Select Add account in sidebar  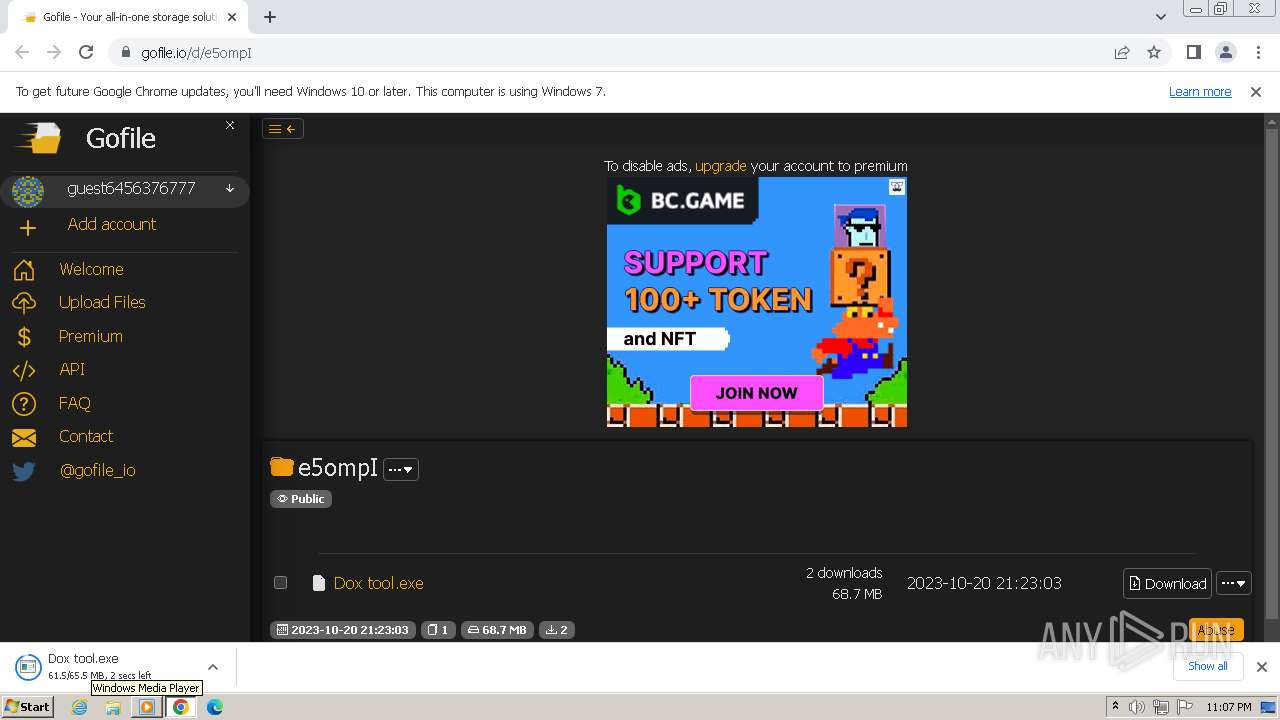coord(111,224)
